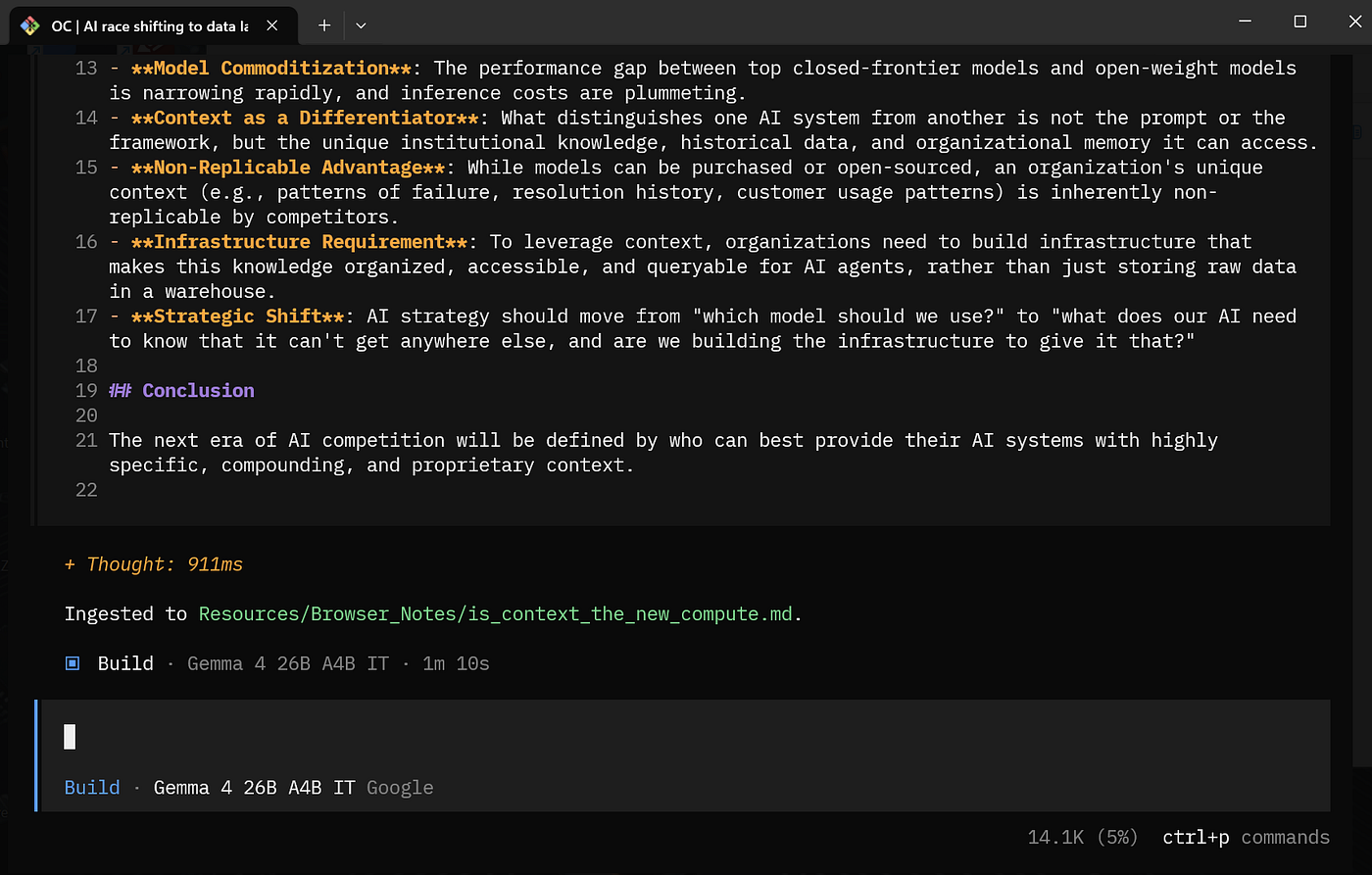Click the git-bash icon in the tab

(x=30, y=26)
